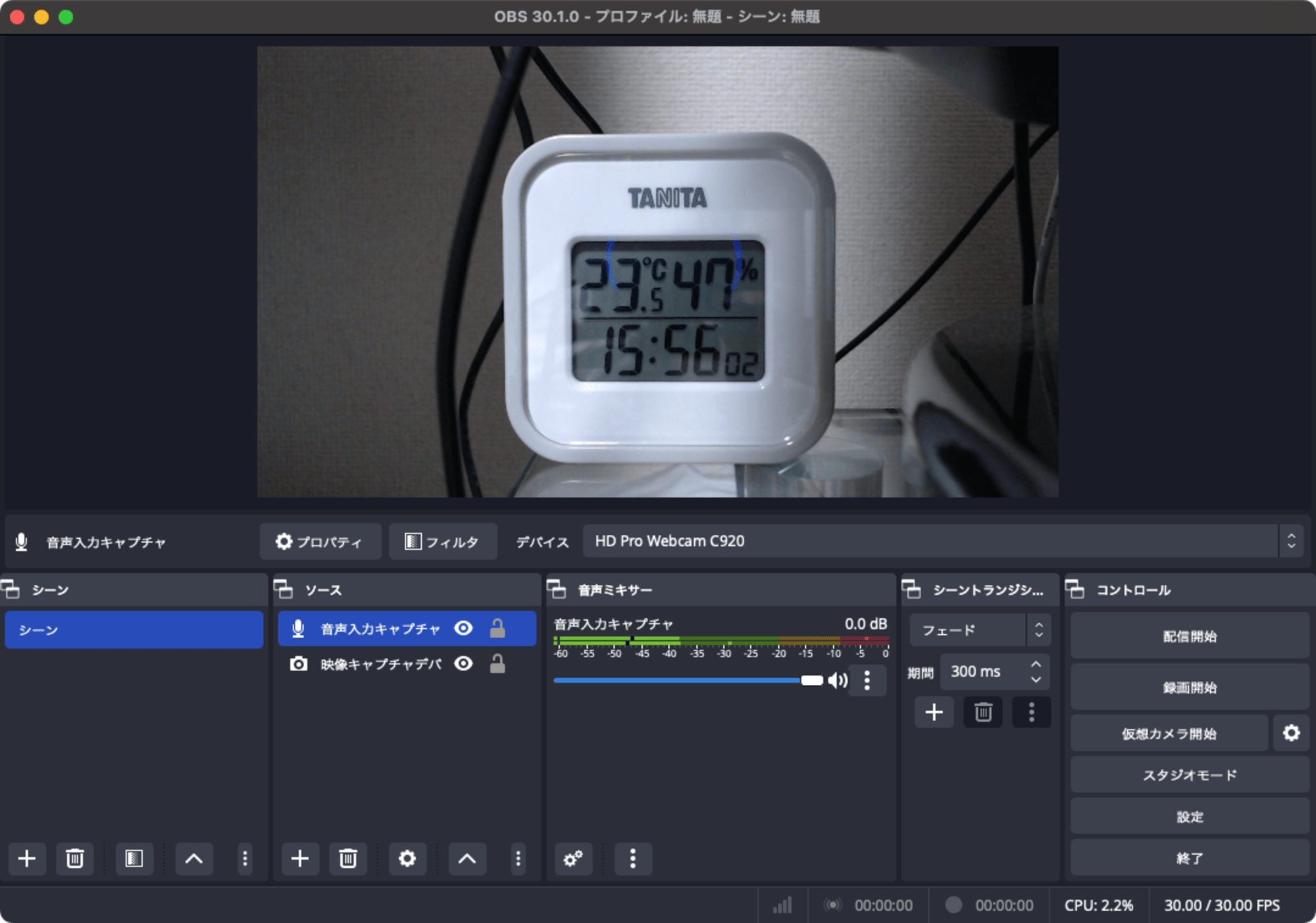Move scene up with arrow icon

(x=194, y=859)
